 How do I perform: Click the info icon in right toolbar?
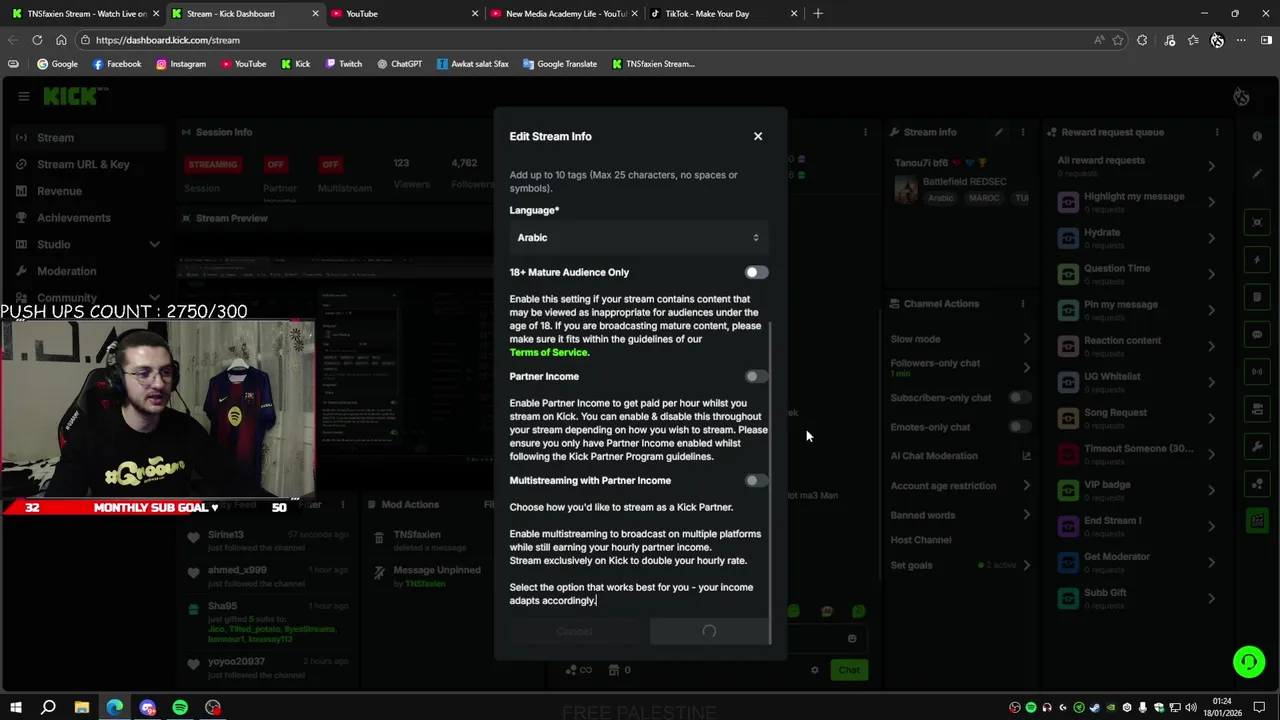tap(1257, 136)
